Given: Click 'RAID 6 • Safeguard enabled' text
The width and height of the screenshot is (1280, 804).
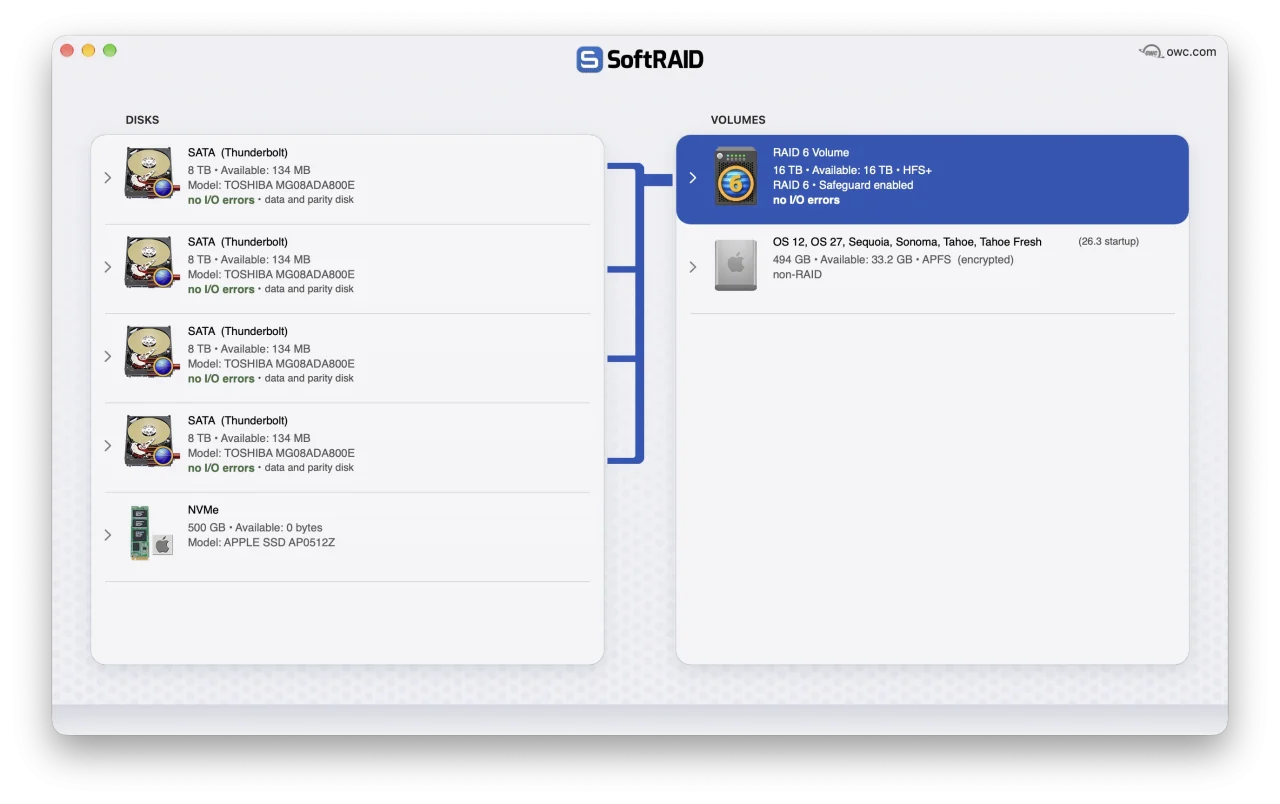Looking at the screenshot, I should click(x=843, y=185).
